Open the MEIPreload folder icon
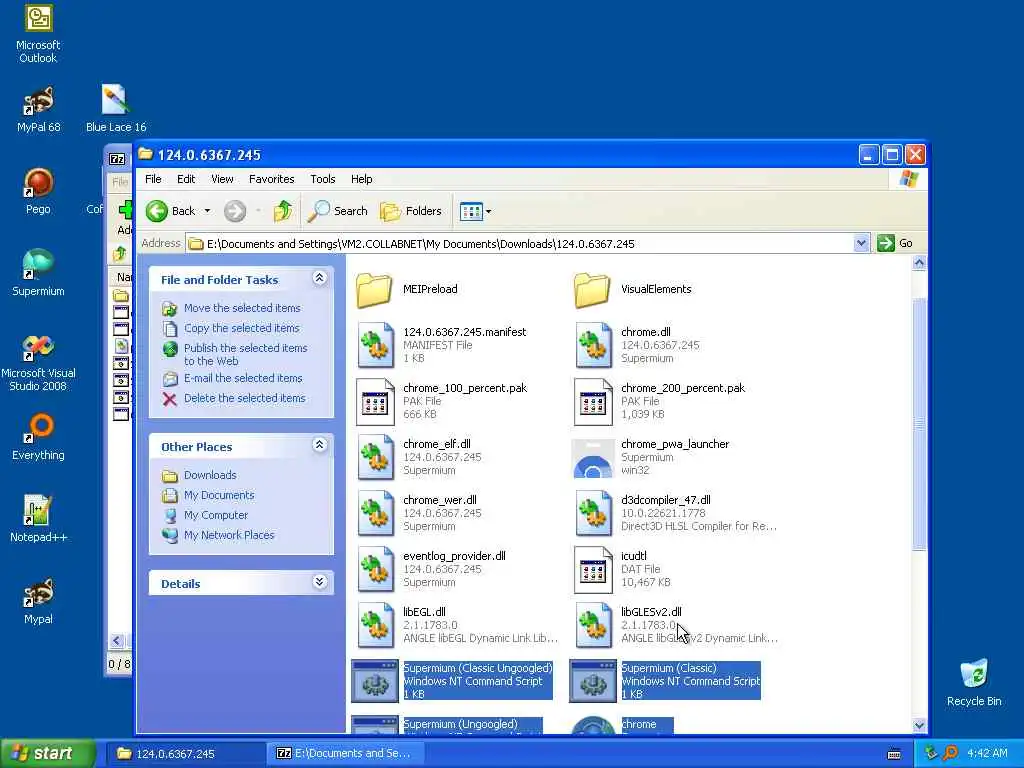 pos(374,289)
